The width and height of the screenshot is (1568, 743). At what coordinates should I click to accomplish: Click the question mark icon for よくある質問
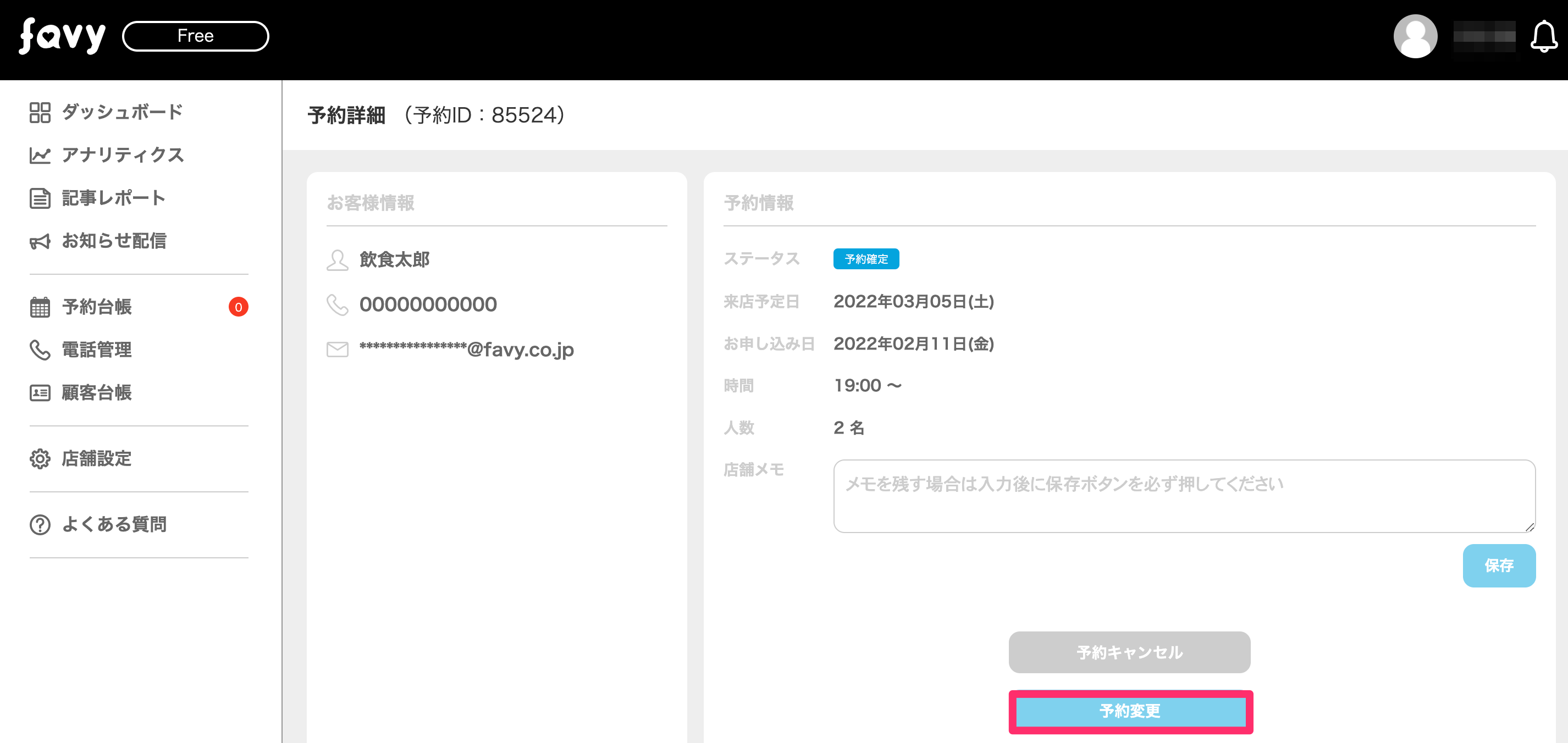pos(40,524)
